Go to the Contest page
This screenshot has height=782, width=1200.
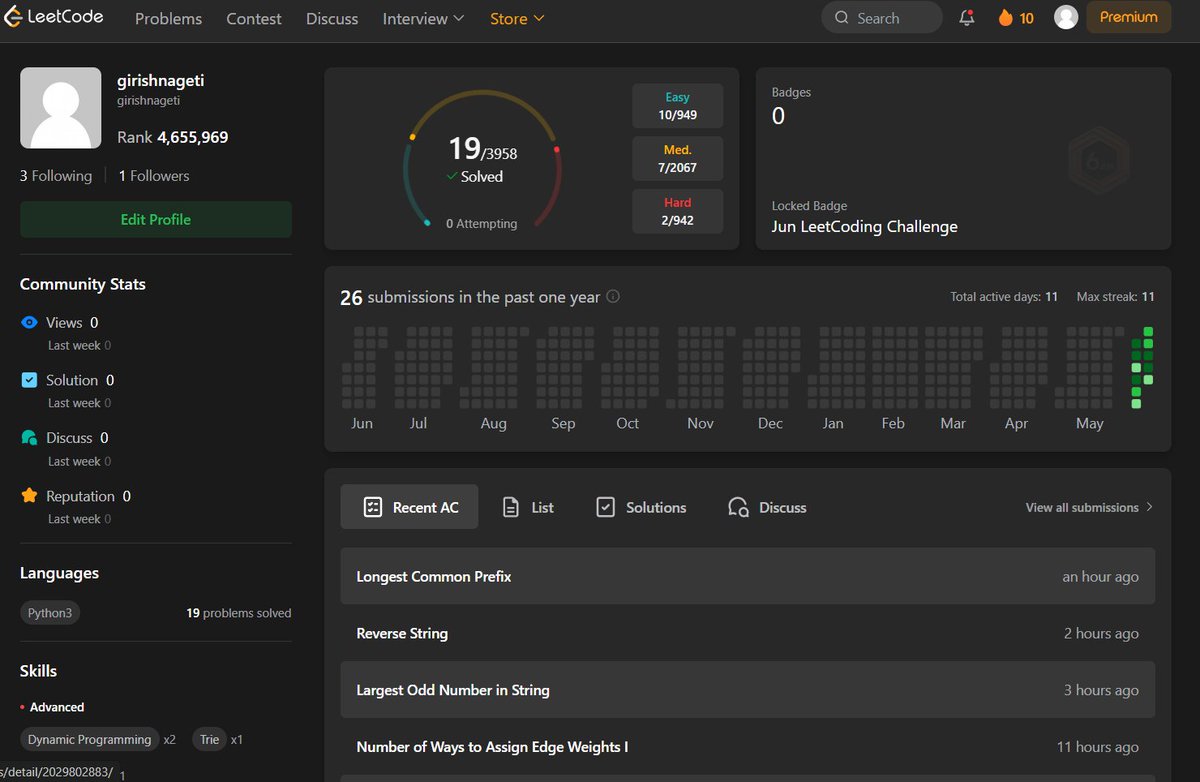click(x=254, y=18)
